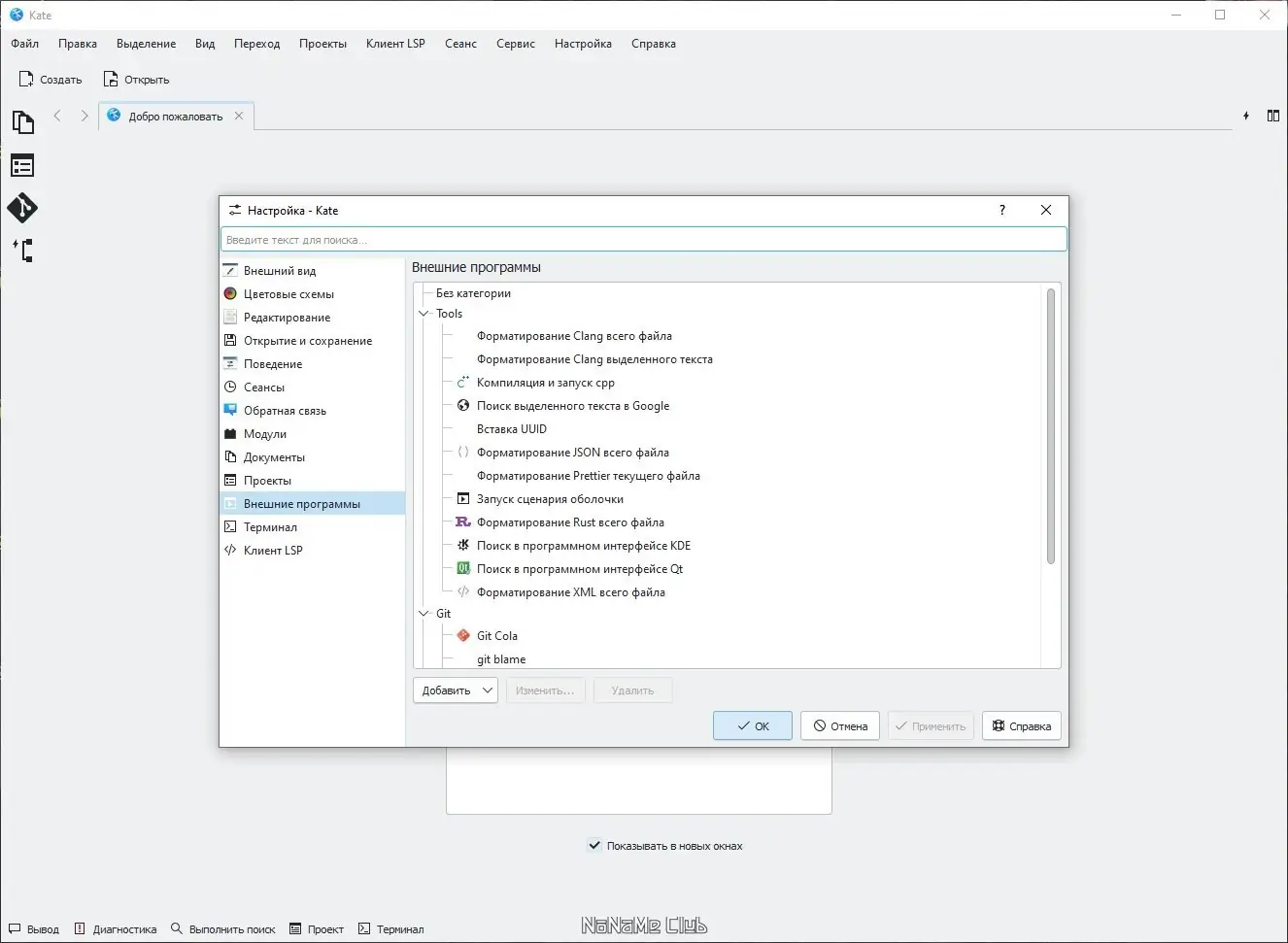This screenshot has height=943, width=1288.
Task: Open the Добавить dropdown button
Action: (x=456, y=690)
